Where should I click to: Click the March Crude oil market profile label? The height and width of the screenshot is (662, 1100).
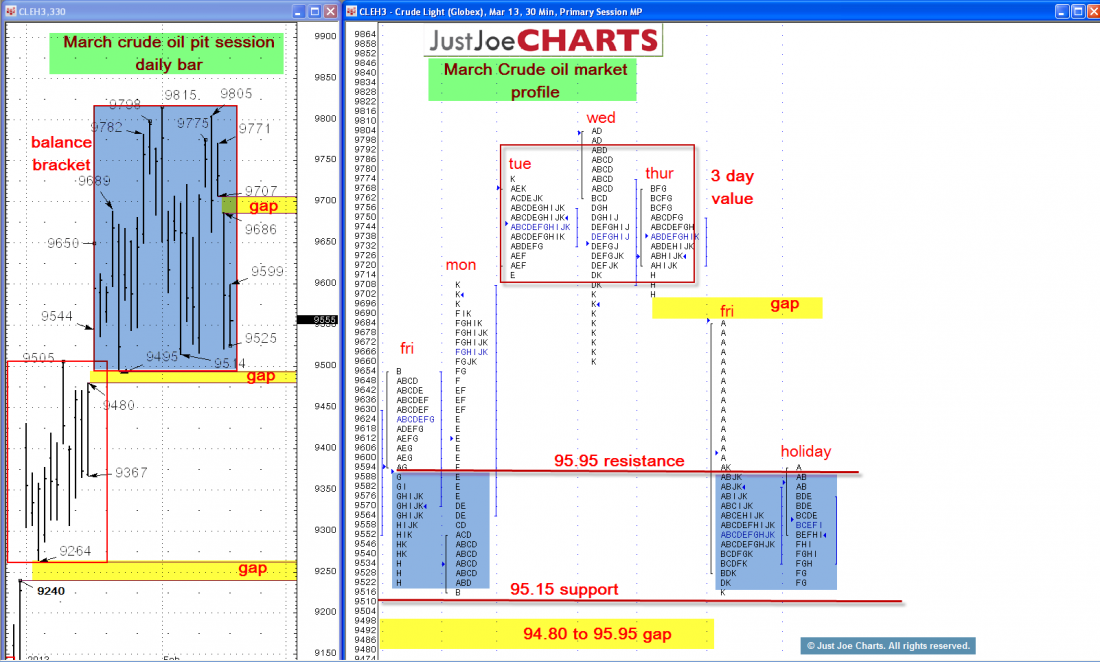pos(534,80)
